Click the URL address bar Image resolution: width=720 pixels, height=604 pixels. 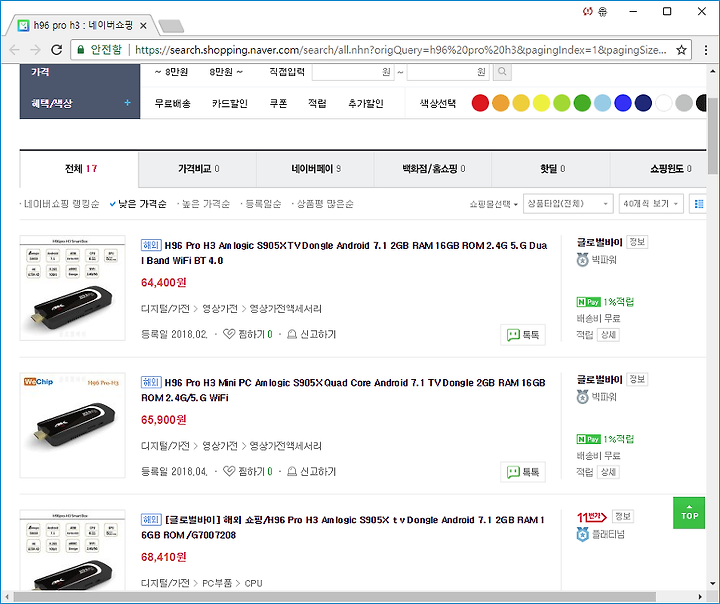click(400, 50)
